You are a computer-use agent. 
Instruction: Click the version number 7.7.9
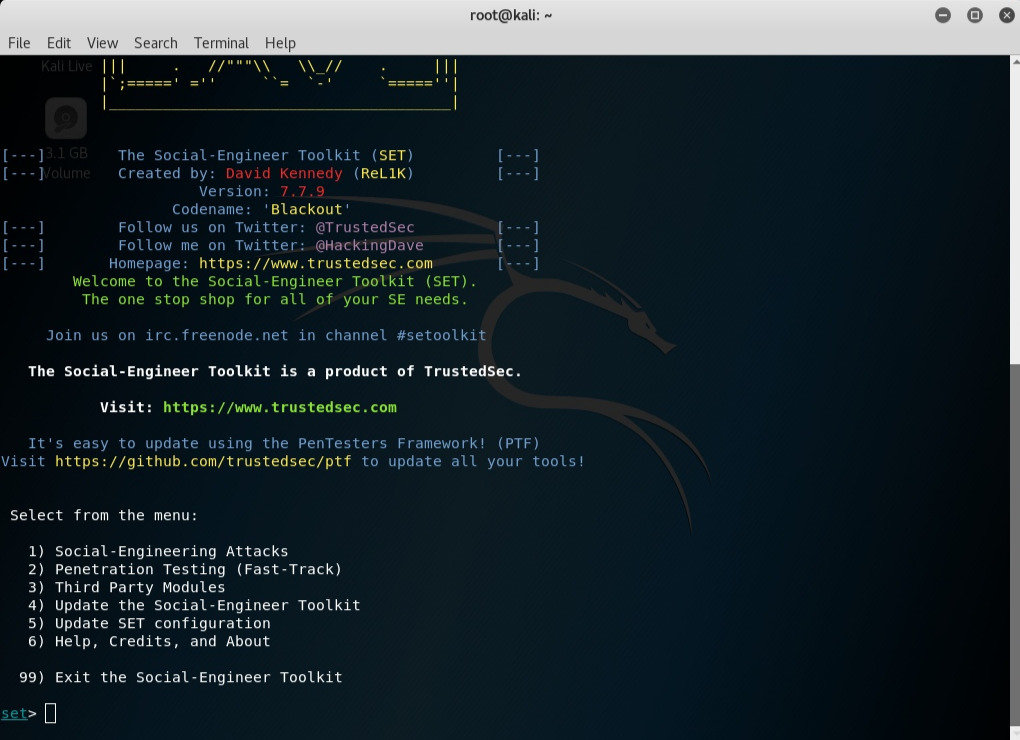pos(302,192)
